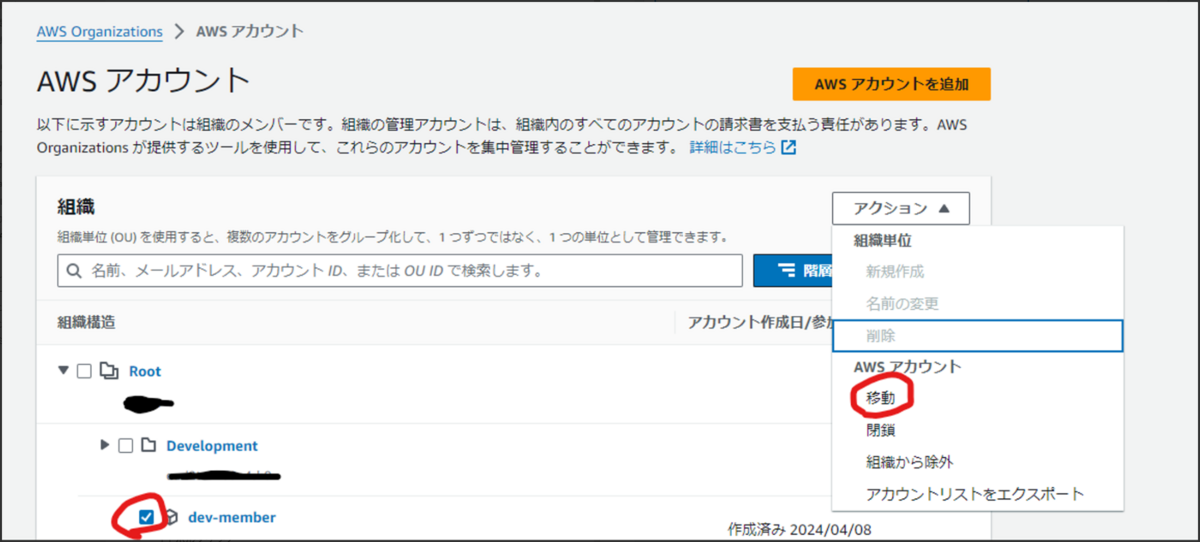
Task: Click the search field for accounts and OU IDs
Action: pos(400,270)
